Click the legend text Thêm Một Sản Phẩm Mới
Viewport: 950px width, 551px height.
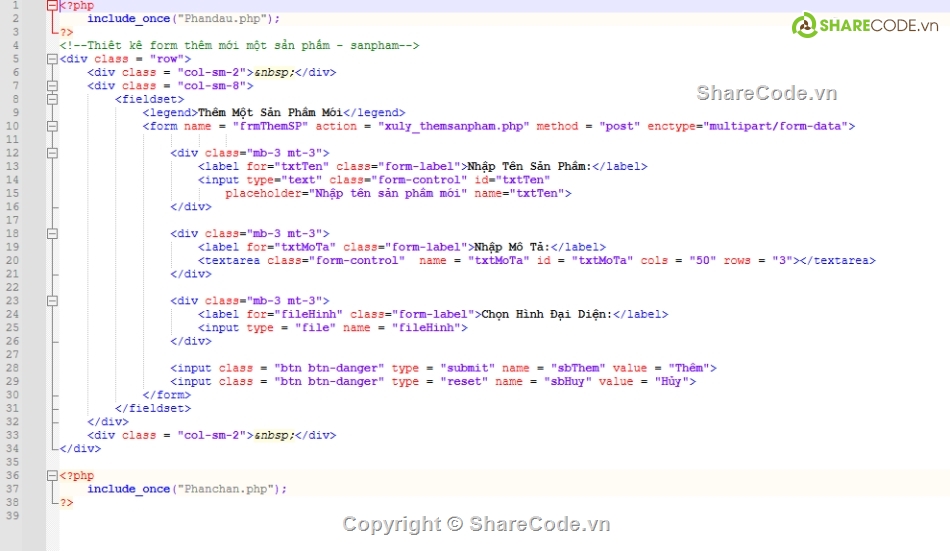point(270,113)
